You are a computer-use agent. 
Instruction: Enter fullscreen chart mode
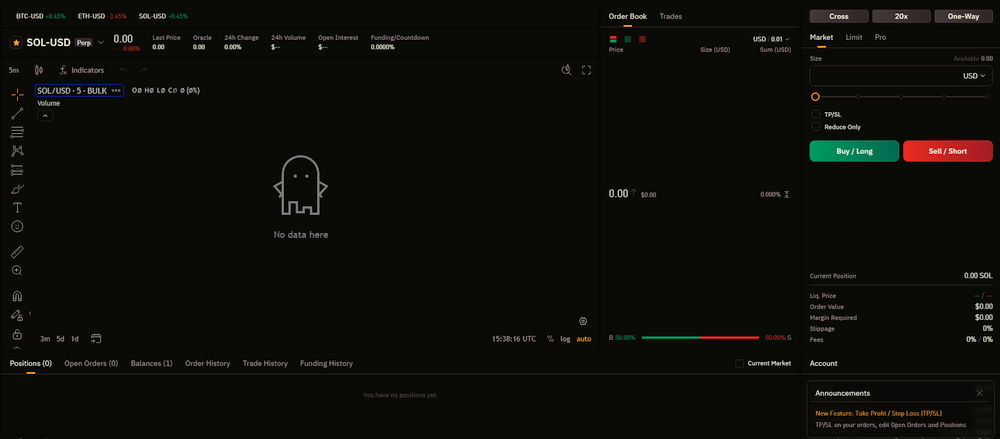[587, 70]
